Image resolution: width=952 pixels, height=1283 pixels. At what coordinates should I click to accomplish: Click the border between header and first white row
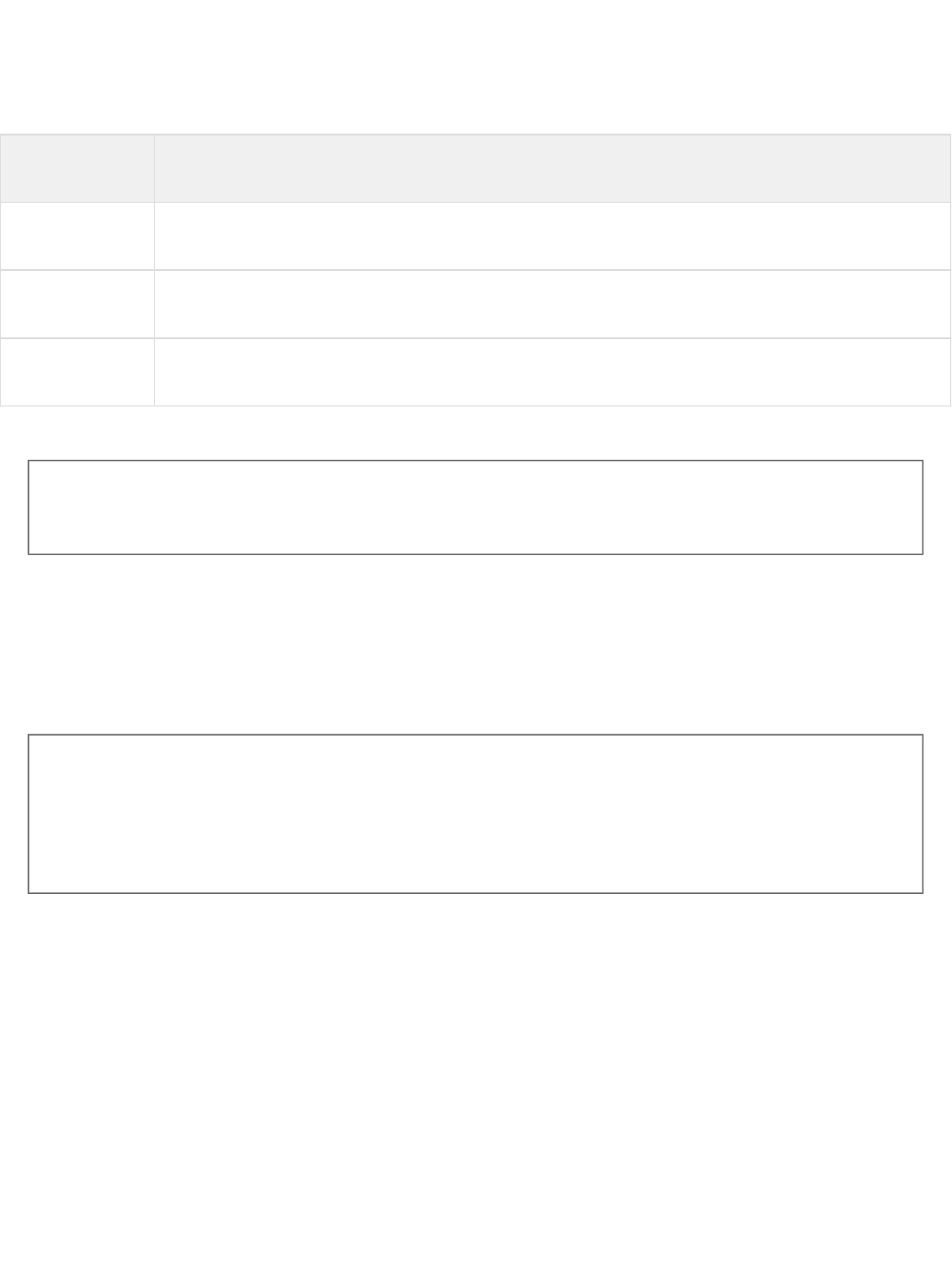476,203
